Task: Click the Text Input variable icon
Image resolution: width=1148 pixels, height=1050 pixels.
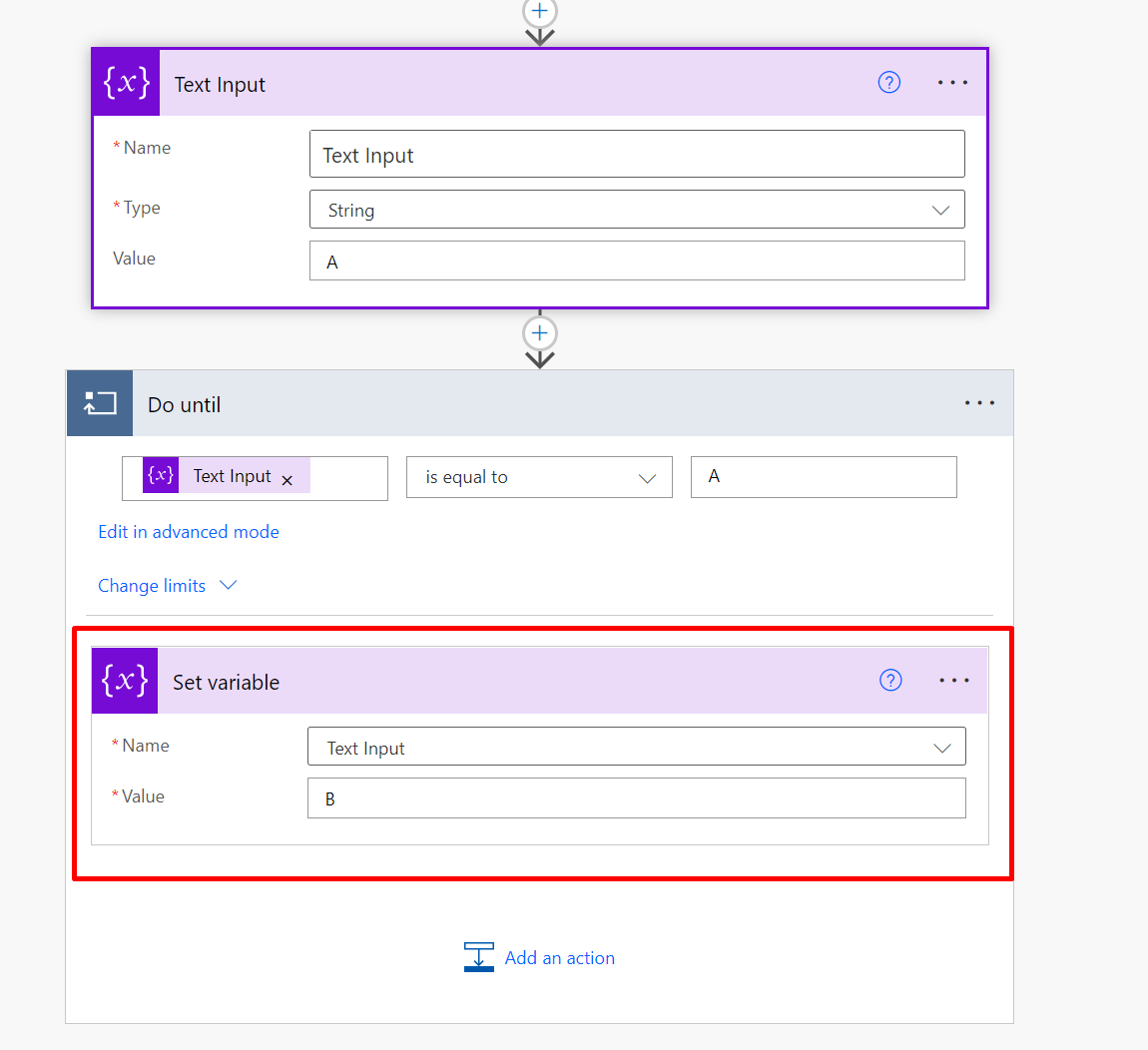Action: (127, 83)
